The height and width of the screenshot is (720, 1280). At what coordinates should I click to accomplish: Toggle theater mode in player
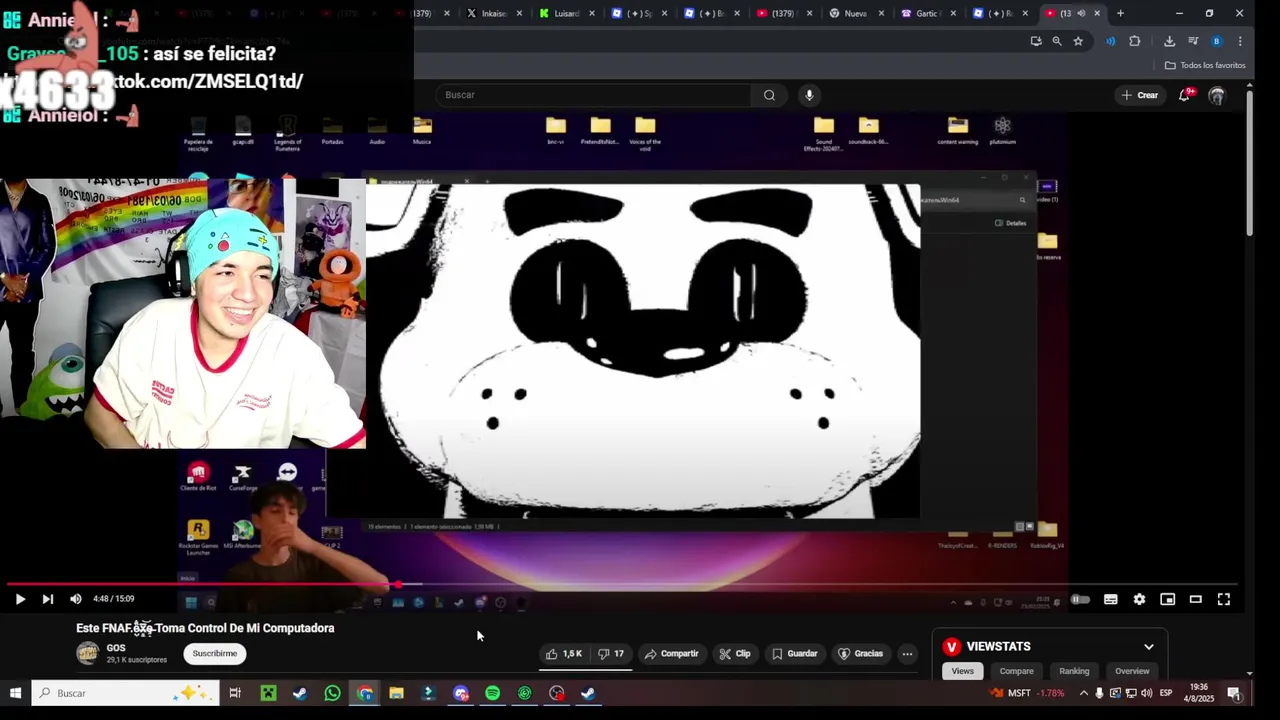coord(1195,599)
